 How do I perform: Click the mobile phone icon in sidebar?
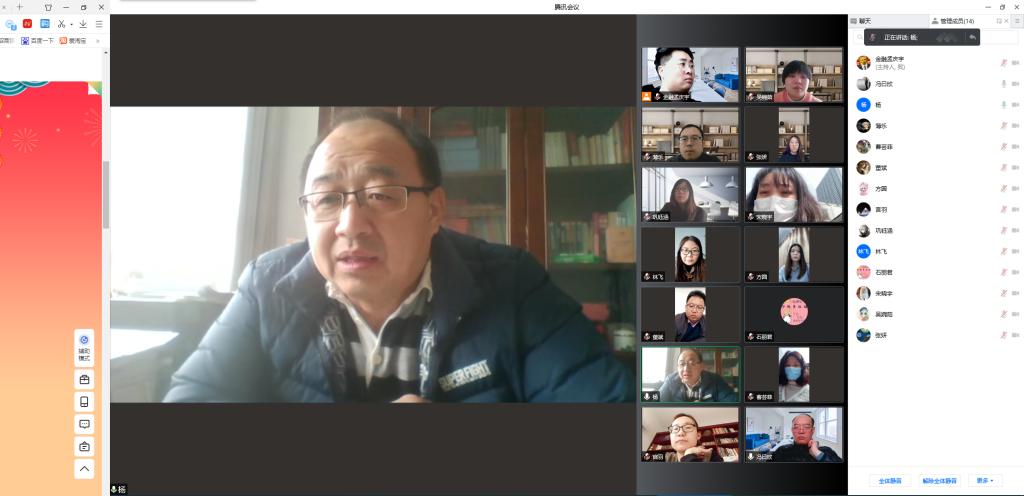85,402
